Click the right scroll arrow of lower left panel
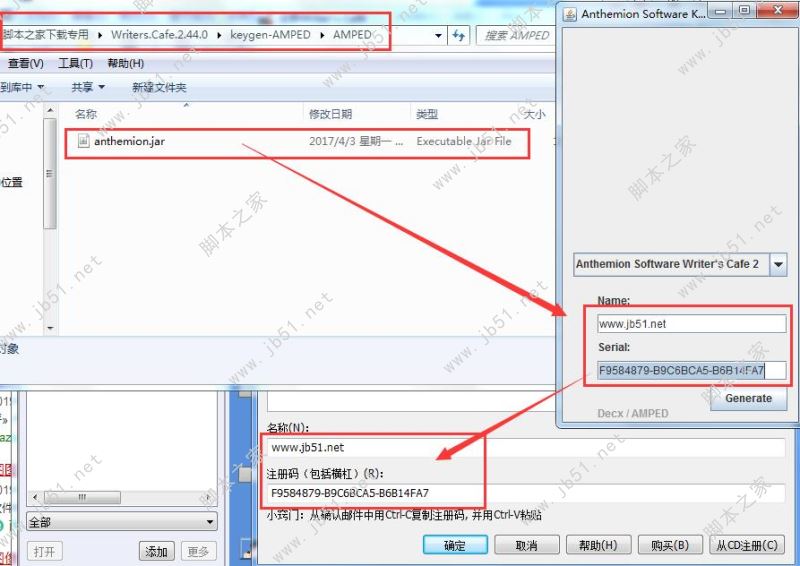 (x=208, y=497)
